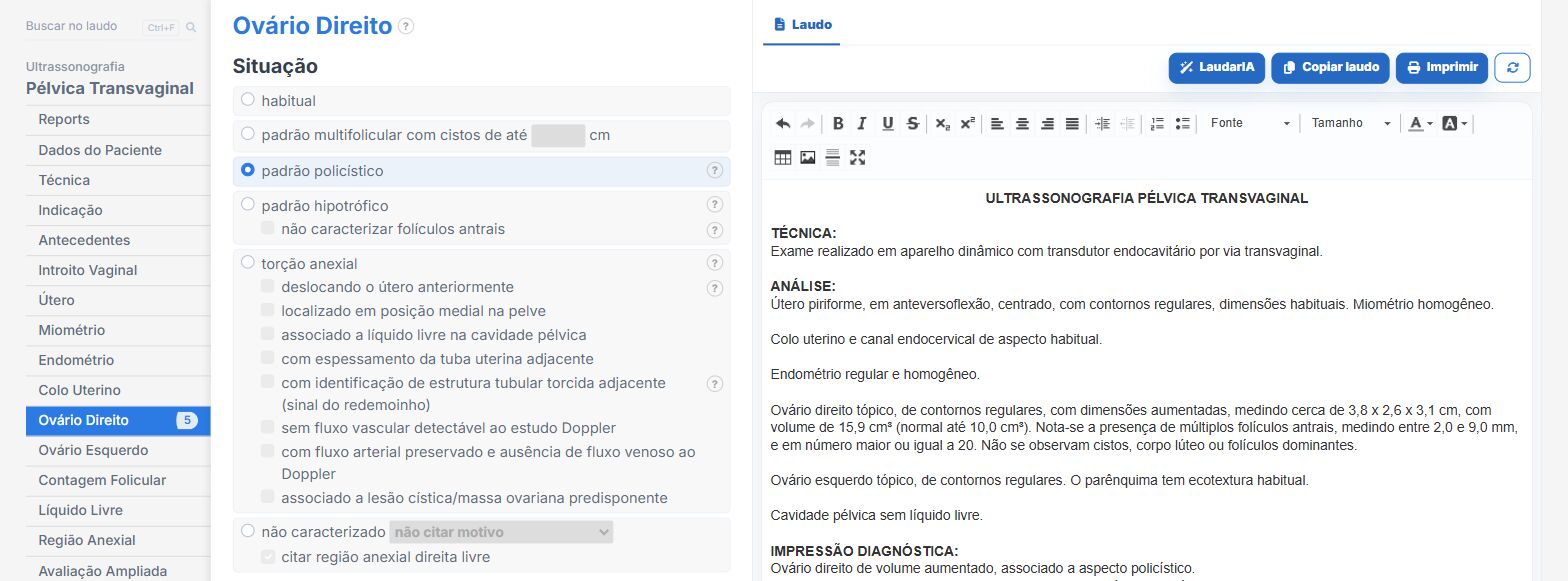Undo the last edit in the report editor
This screenshot has height=581, width=1568.
coord(783,123)
